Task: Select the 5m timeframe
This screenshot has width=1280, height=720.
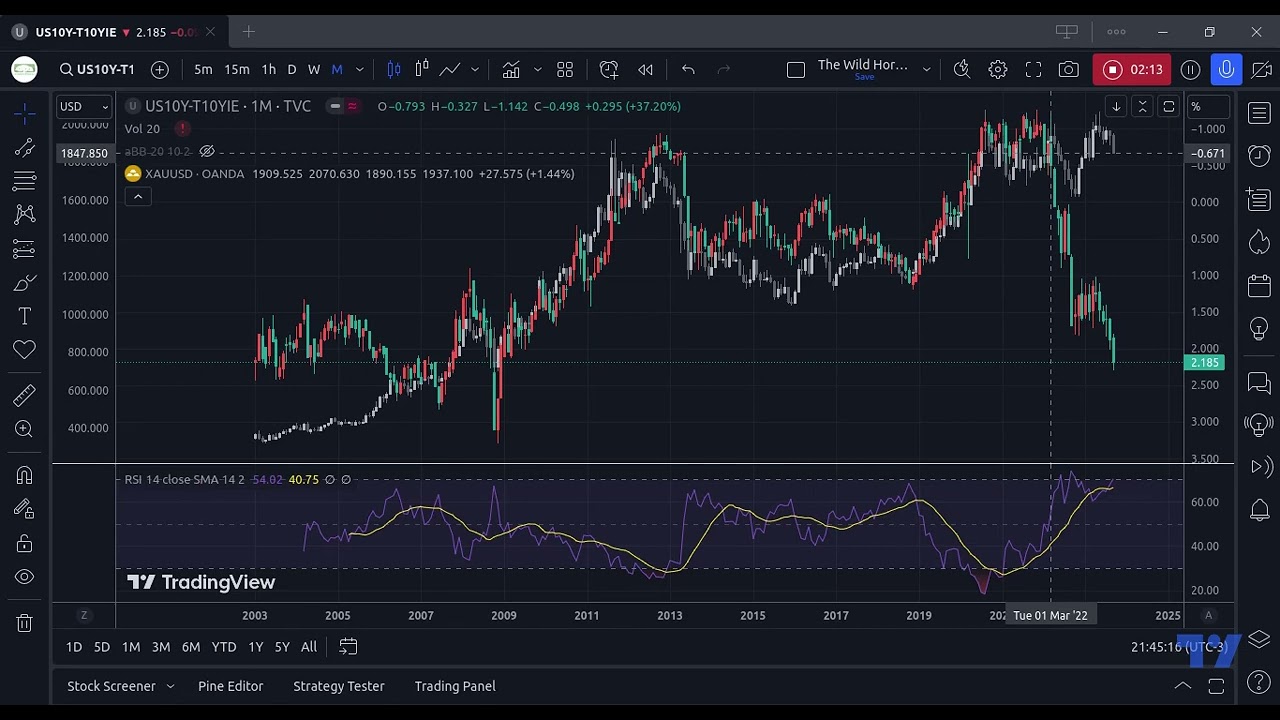Action: 203,69
